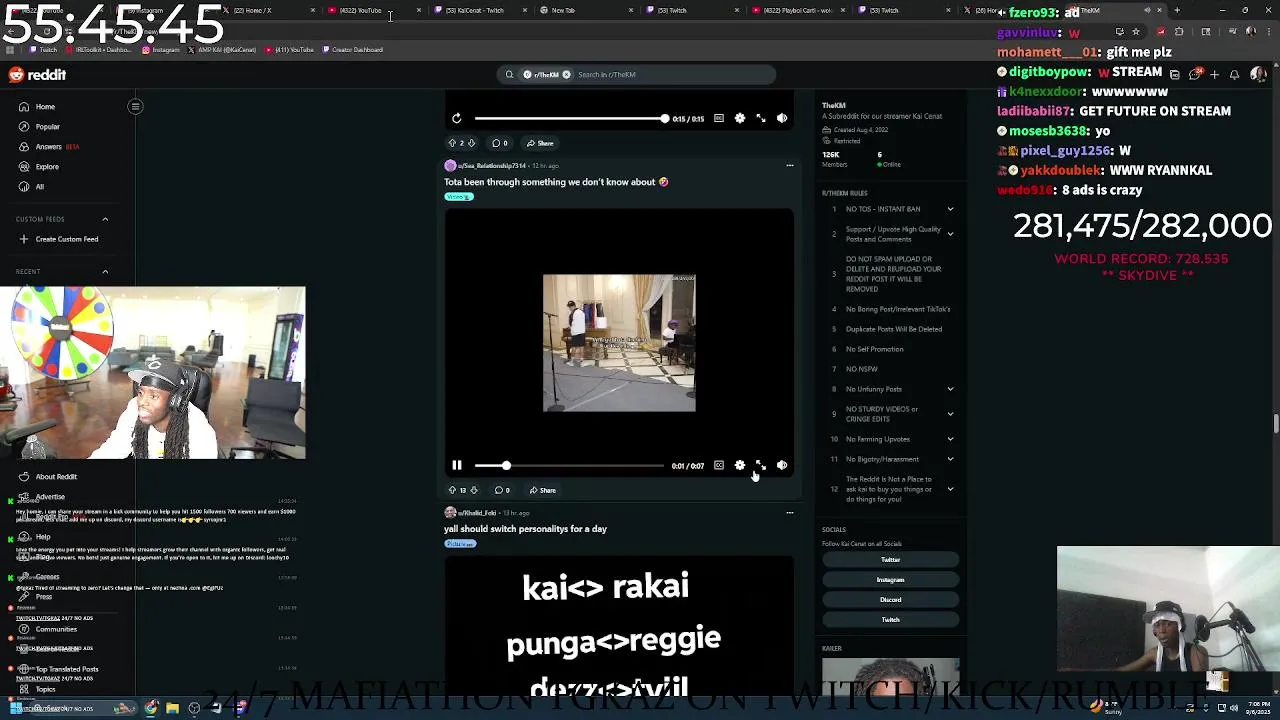The image size is (1280, 720).
Task: Fullscreen the 0:07 video
Action: point(761,465)
